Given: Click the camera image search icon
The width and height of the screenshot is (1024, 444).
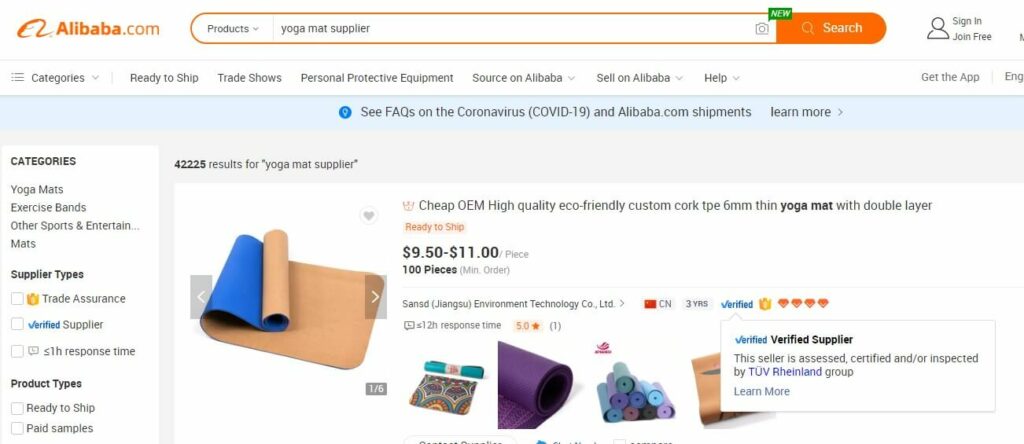Looking at the screenshot, I should click(x=761, y=29).
